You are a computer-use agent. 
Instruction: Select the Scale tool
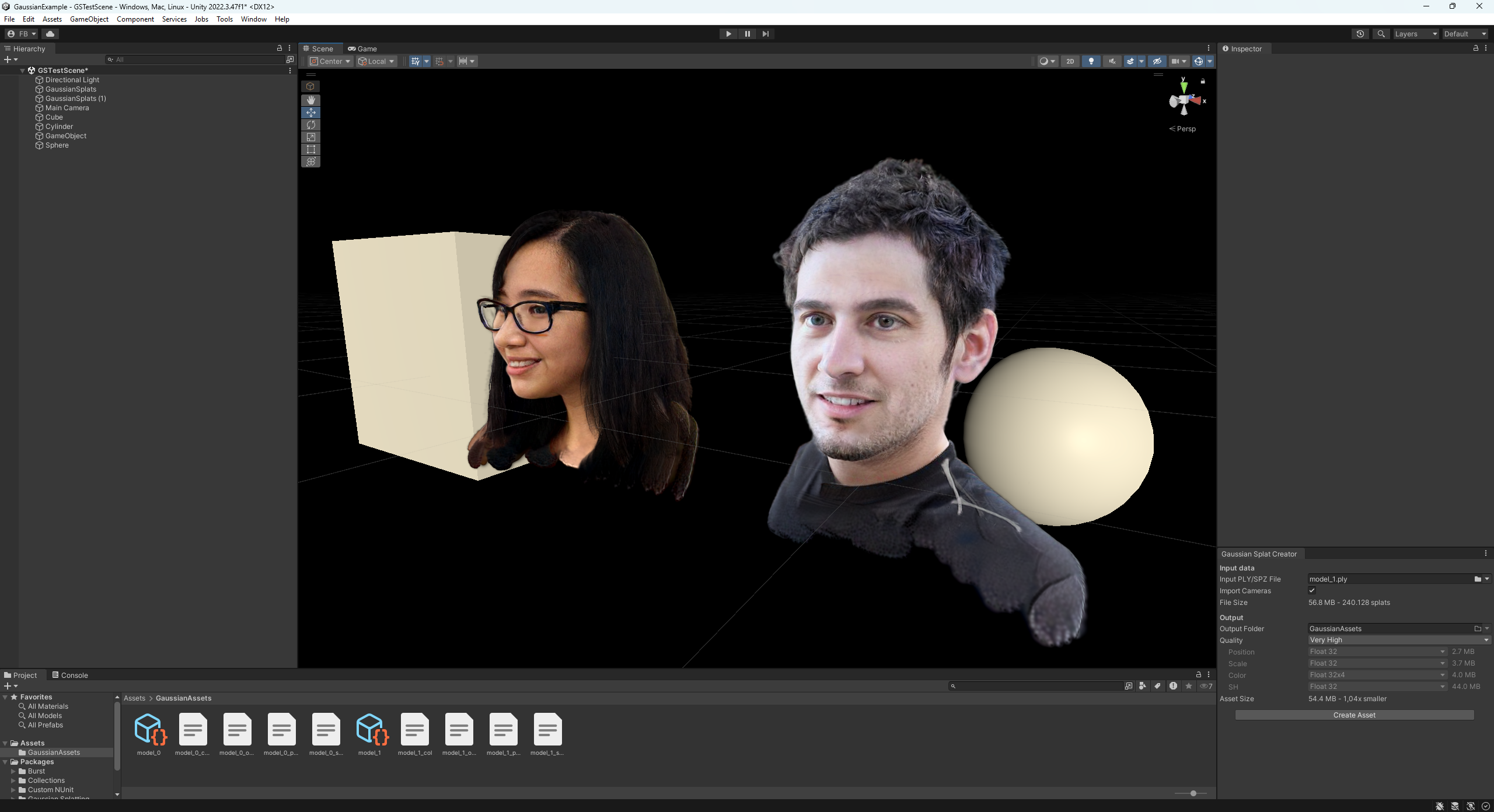pos(310,137)
